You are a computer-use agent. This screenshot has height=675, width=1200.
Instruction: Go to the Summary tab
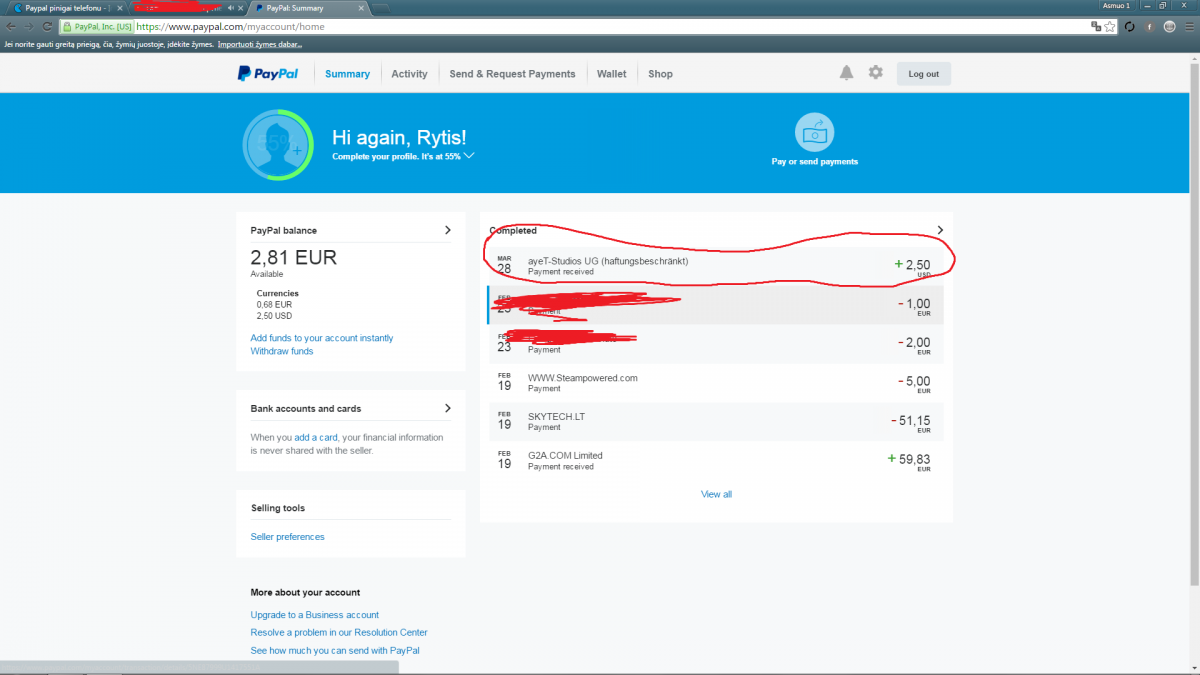347,74
